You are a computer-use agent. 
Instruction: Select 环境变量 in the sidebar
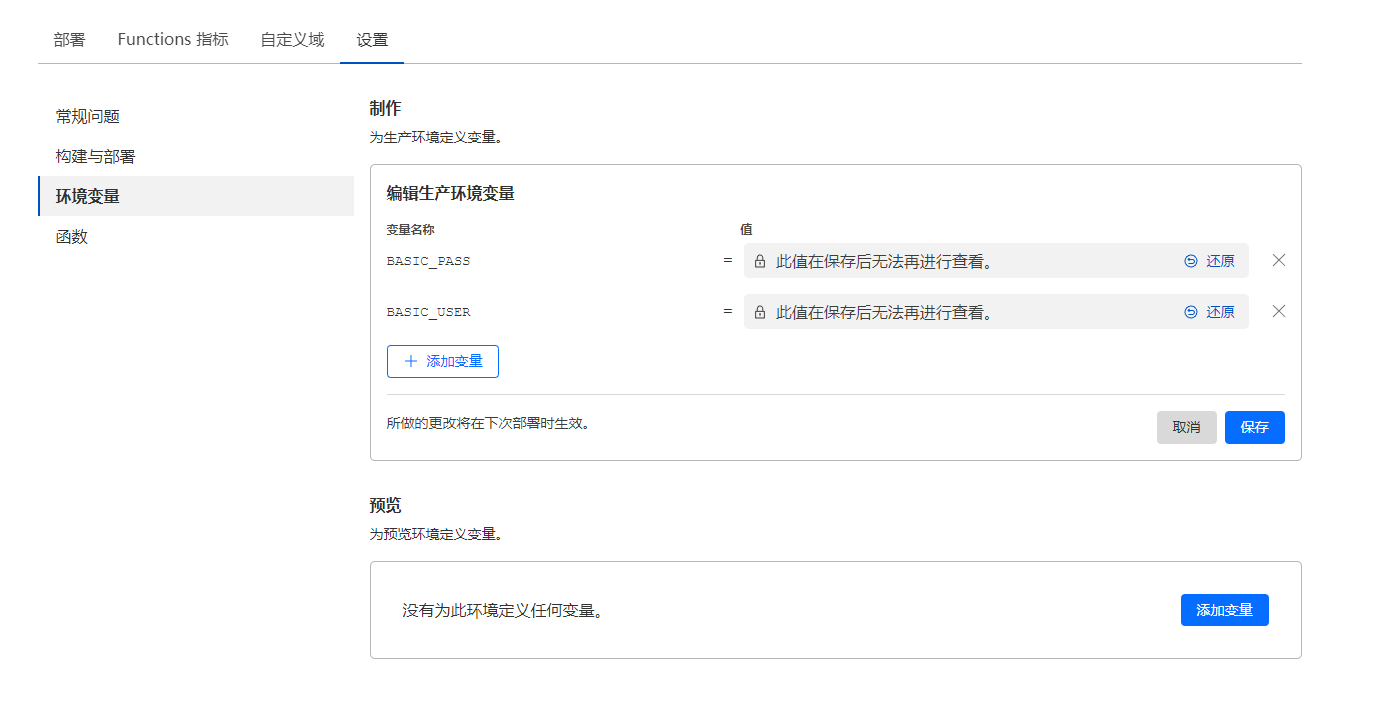88,197
